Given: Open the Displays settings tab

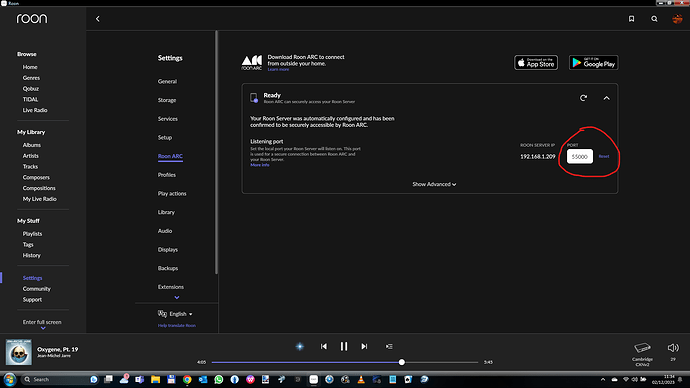Looking at the screenshot, I should [x=168, y=250].
